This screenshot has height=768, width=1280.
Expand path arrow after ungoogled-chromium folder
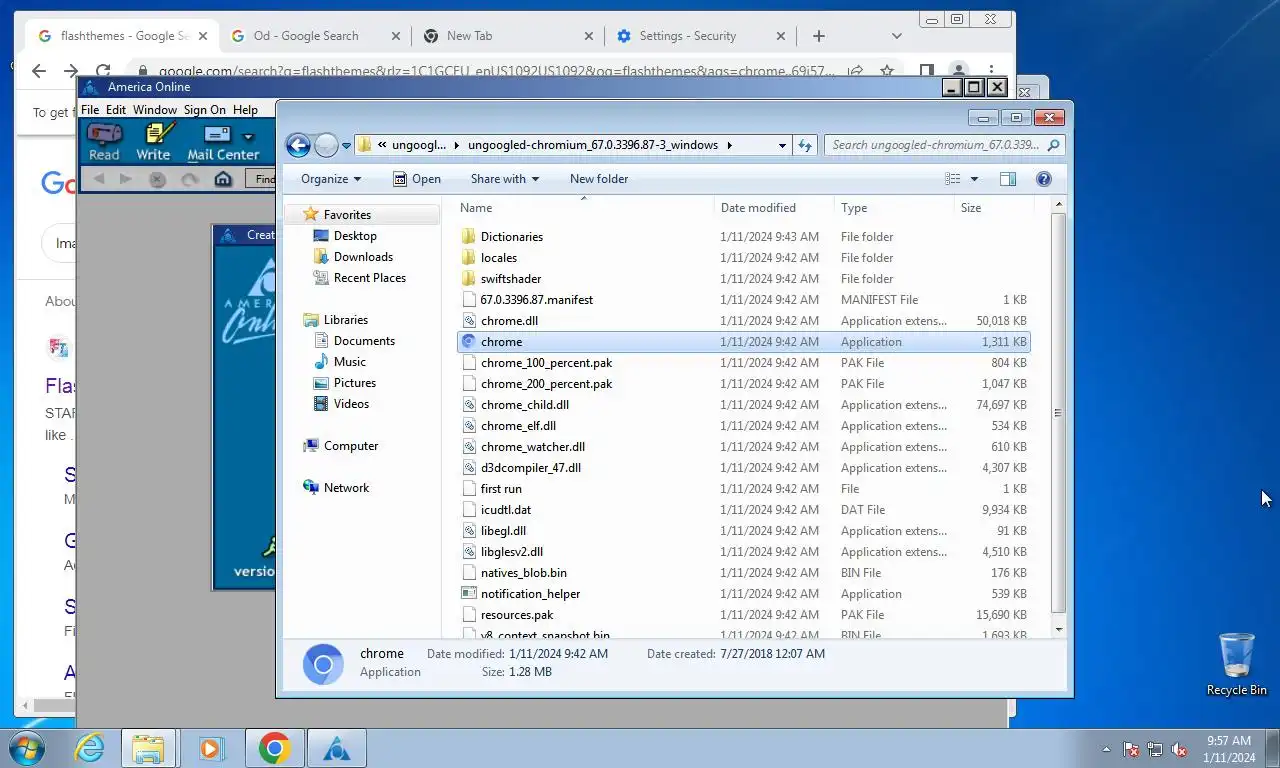[x=729, y=145]
